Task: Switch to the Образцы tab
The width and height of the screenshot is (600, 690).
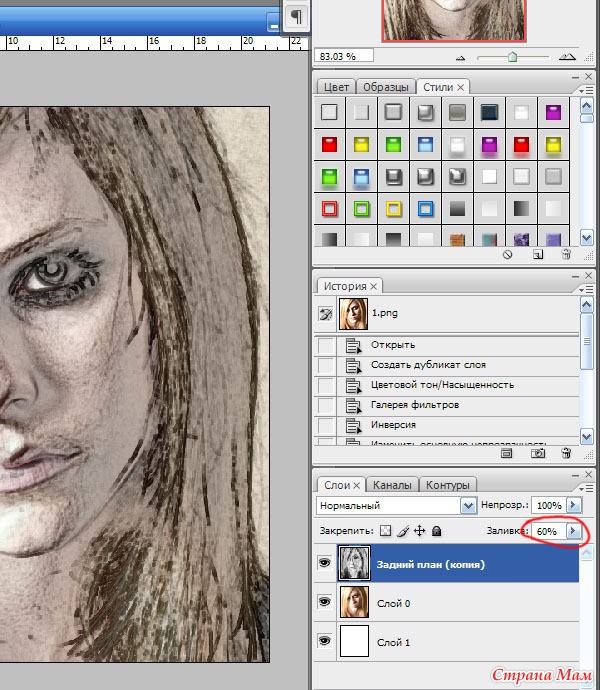Action: (x=386, y=87)
